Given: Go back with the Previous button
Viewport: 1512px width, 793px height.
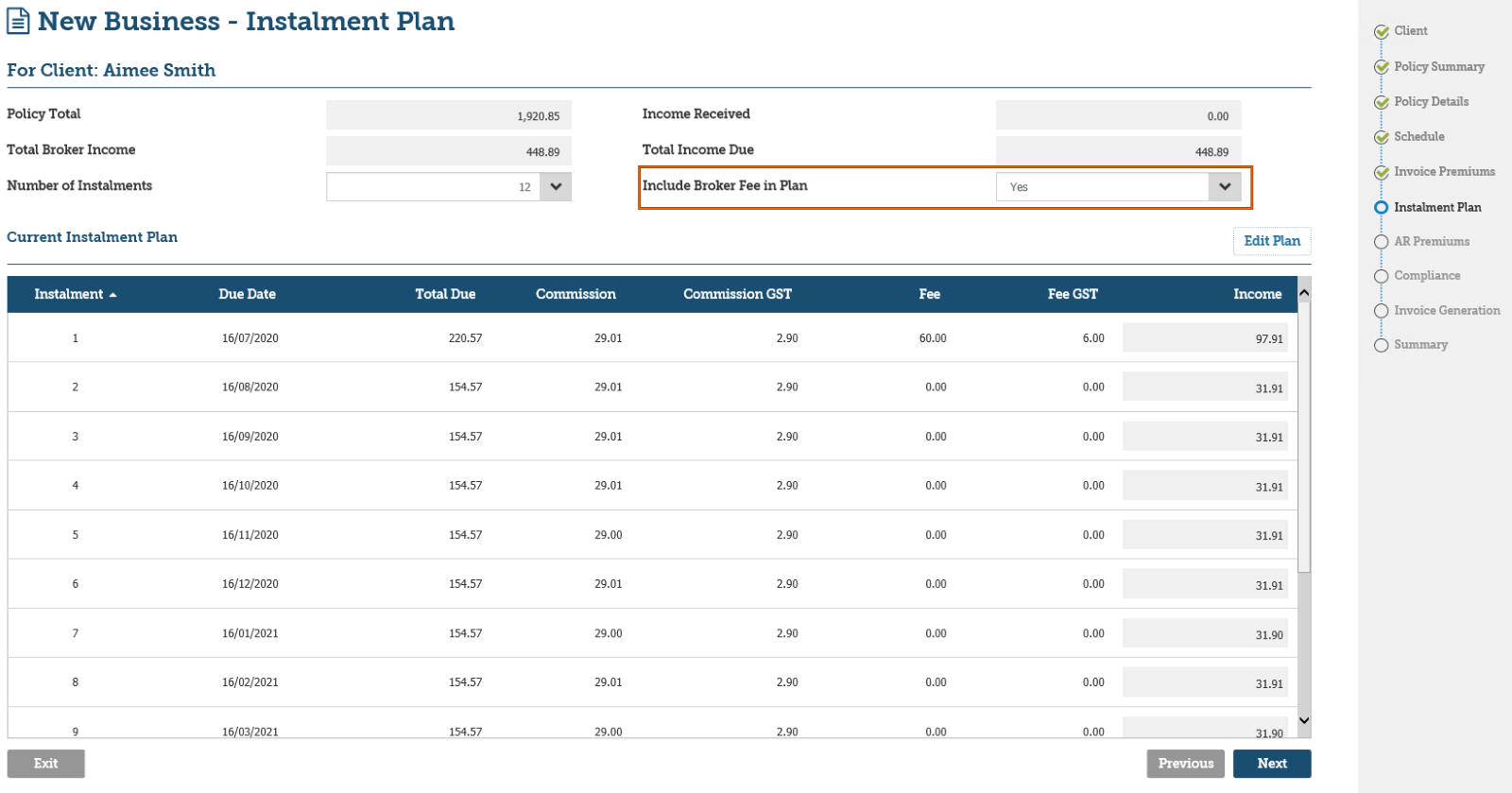Looking at the screenshot, I should (x=1186, y=764).
